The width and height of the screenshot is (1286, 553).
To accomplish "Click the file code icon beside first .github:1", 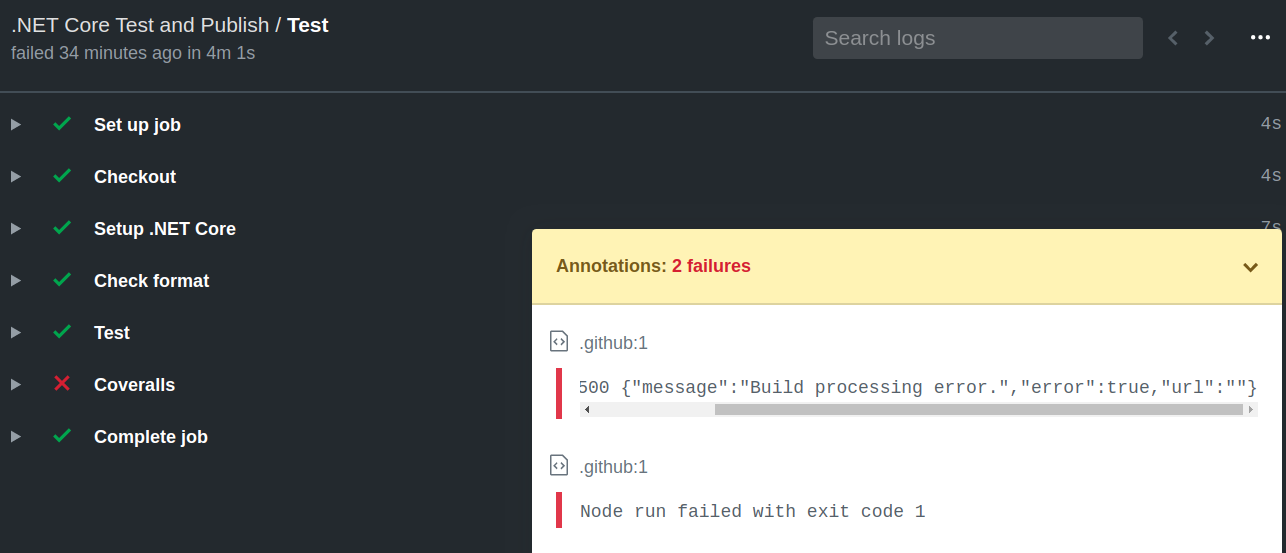I will point(559,342).
